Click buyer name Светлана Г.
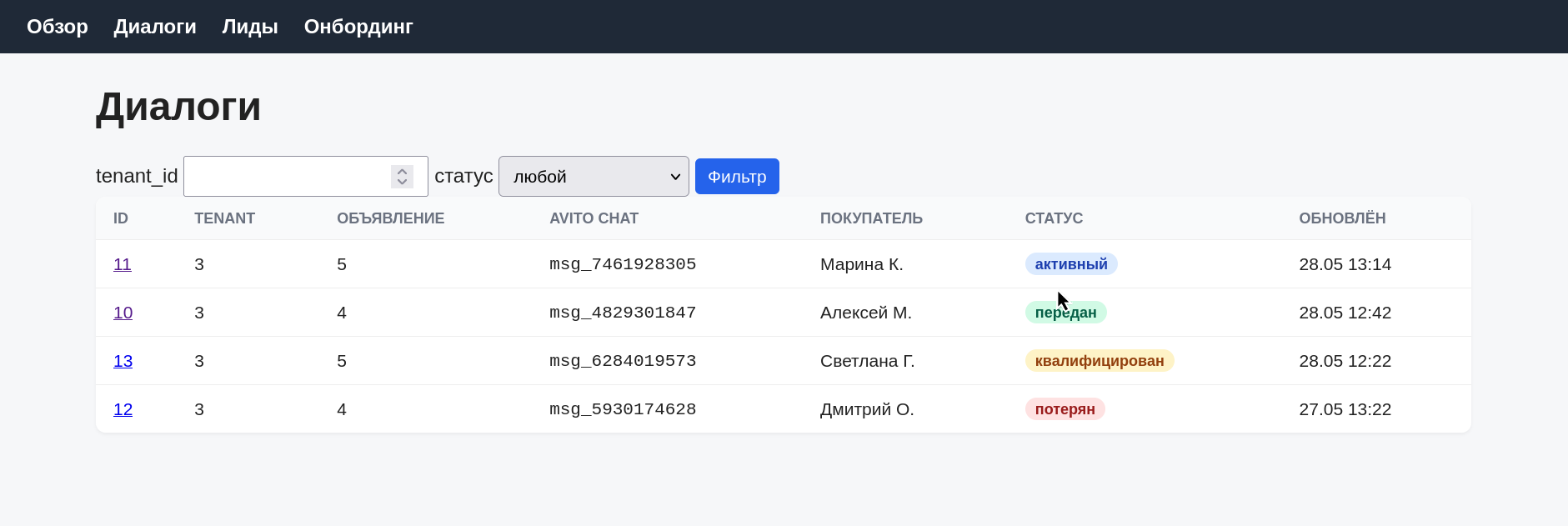 [868, 361]
